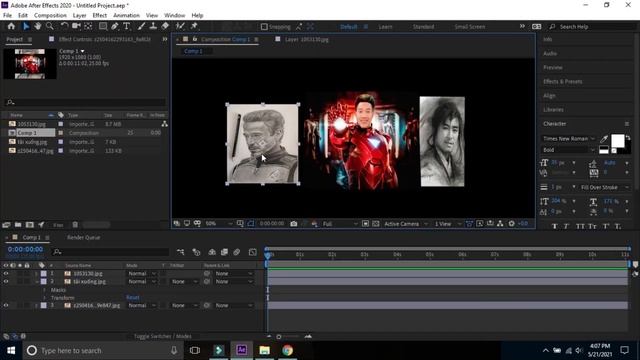Select the Horizontal Type tool
Image resolution: width=640 pixels, height=360 pixels.
pos(127,26)
